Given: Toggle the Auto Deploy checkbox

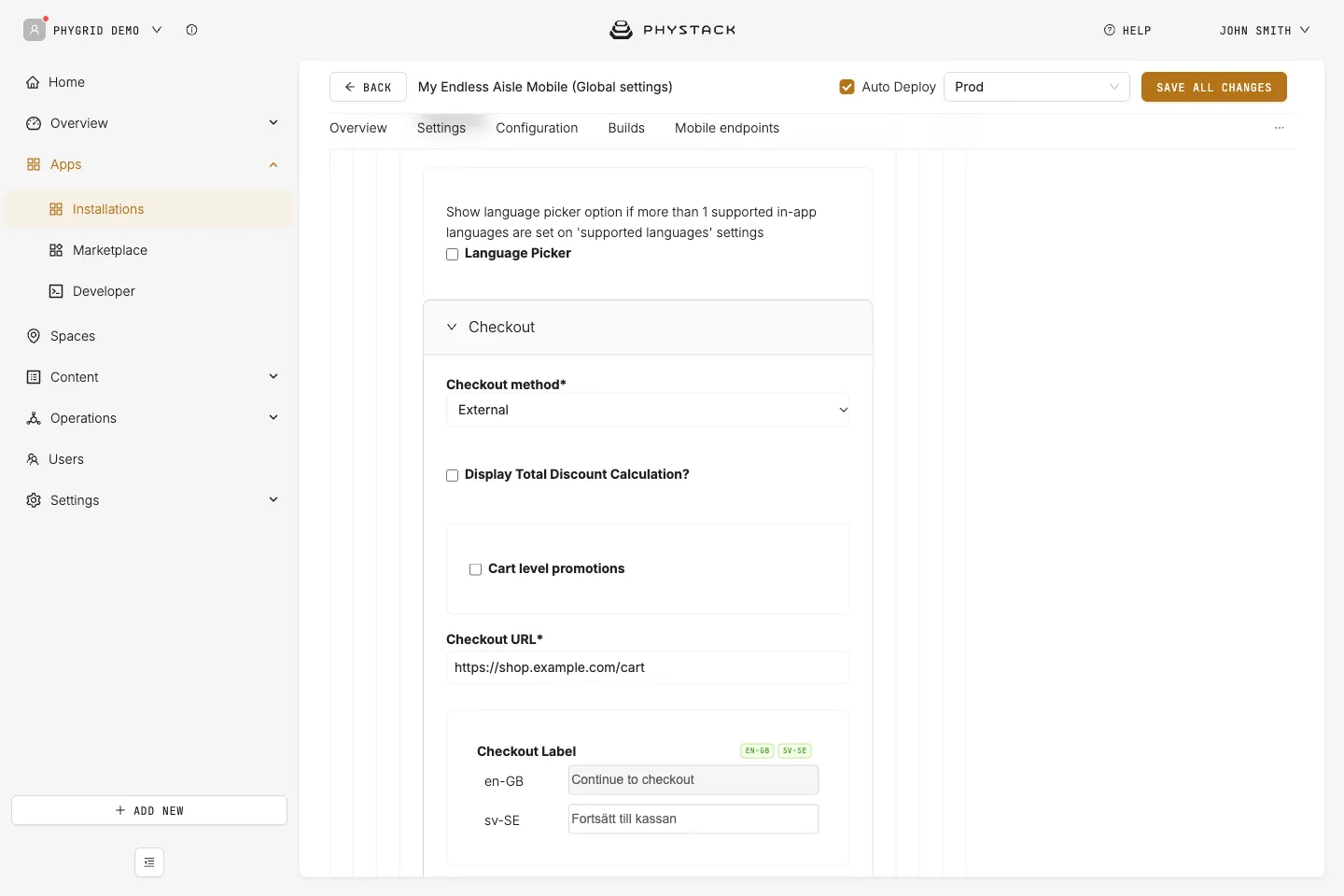Looking at the screenshot, I should pyautogui.click(x=847, y=87).
